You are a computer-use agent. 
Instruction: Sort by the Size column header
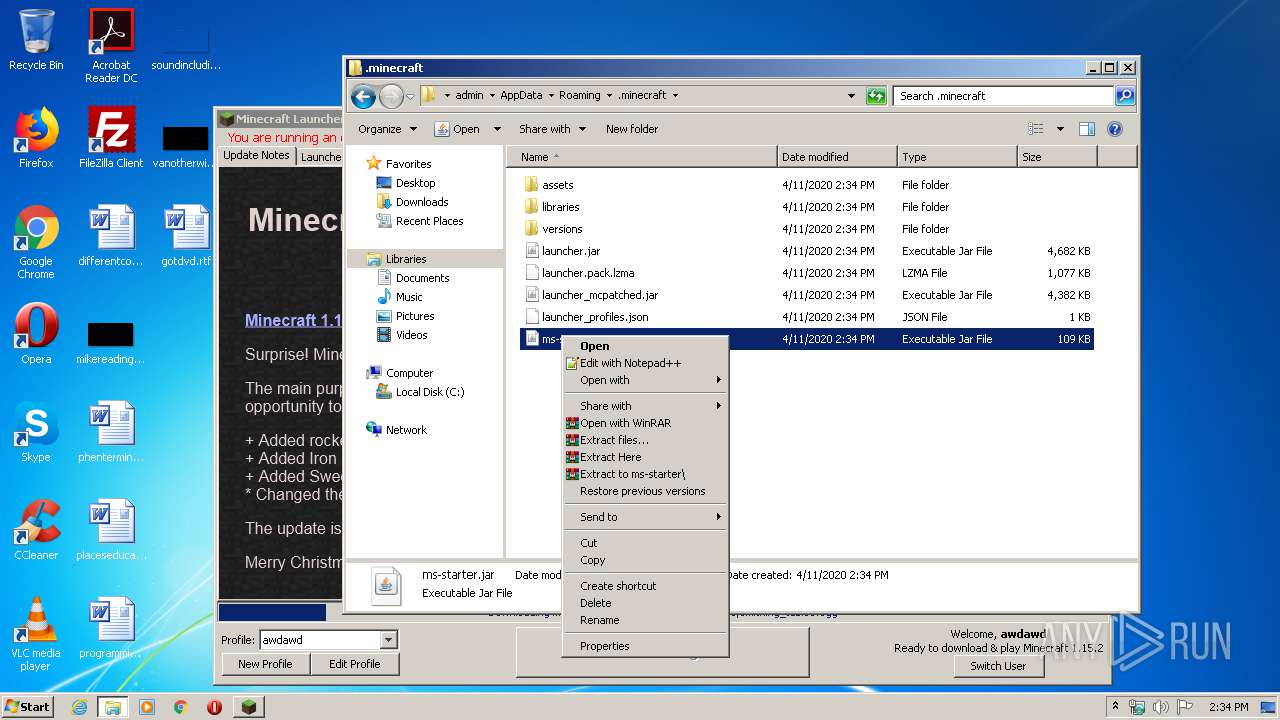[1057, 157]
